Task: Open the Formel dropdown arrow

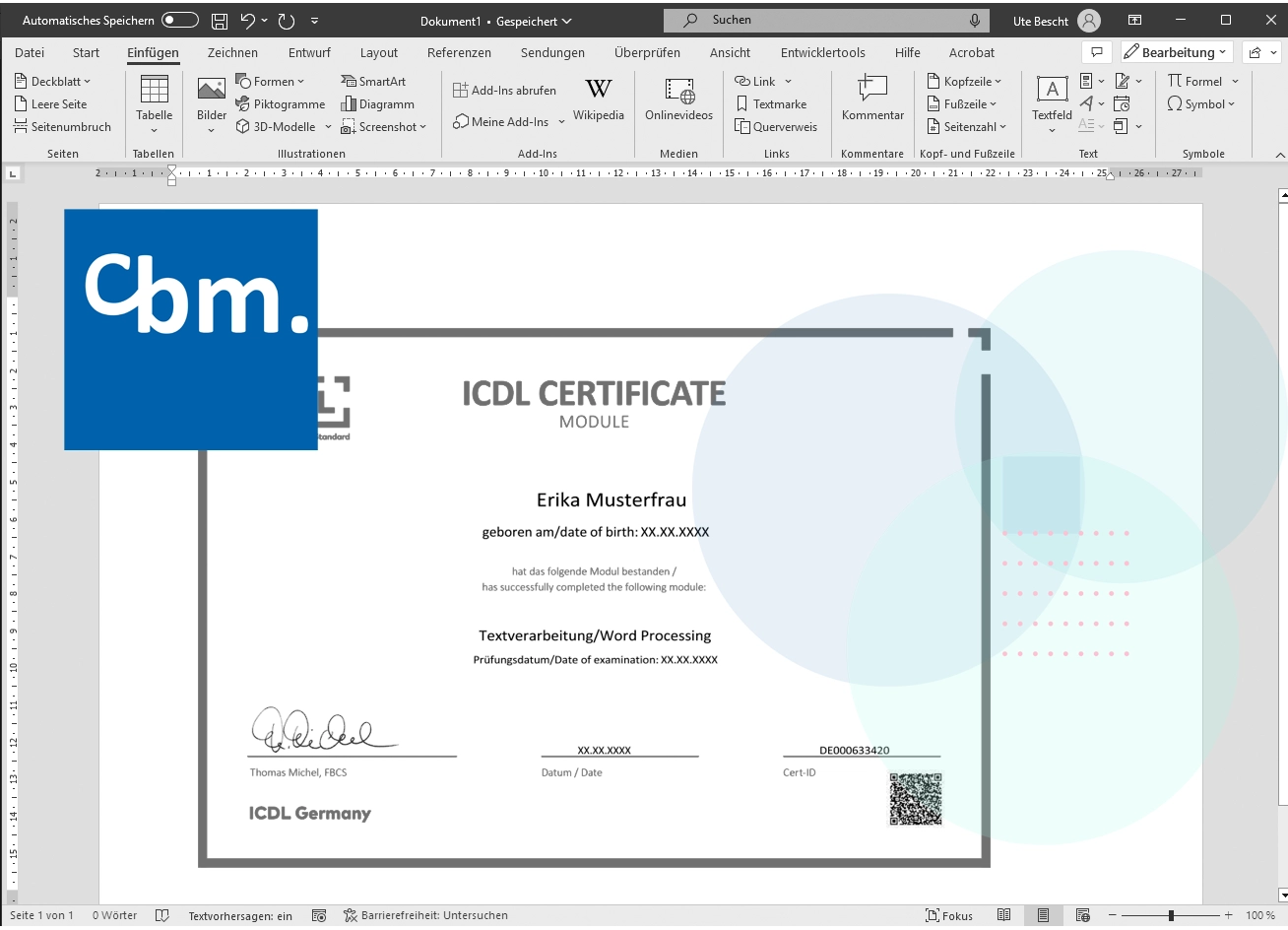Action: tap(1235, 82)
